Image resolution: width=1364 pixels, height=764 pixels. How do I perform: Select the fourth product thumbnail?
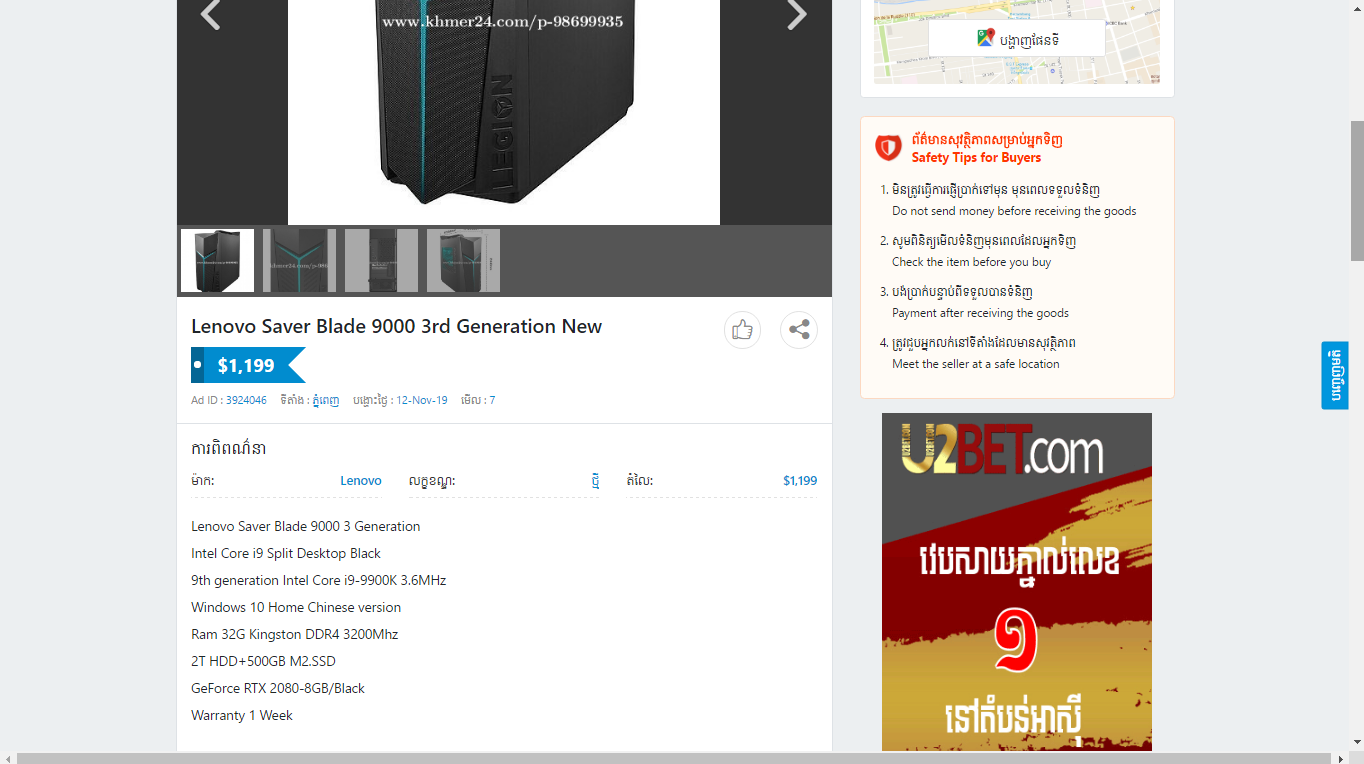click(463, 261)
